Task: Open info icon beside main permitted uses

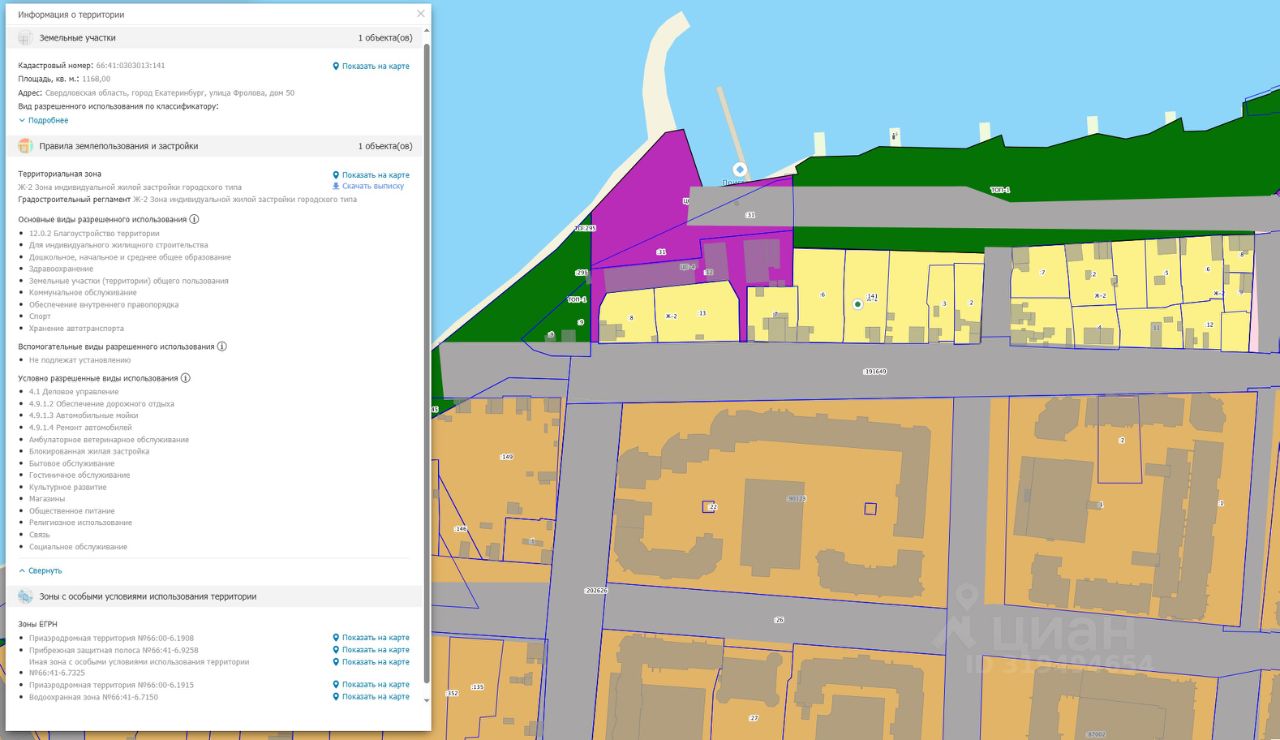Action: (194, 219)
